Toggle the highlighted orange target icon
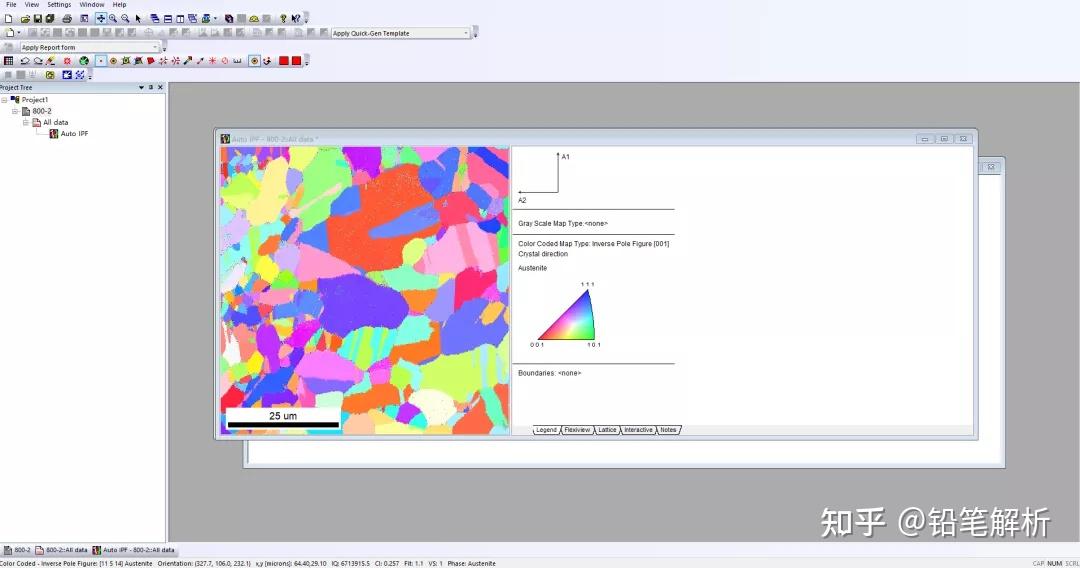The height and width of the screenshot is (568, 1080). tap(254, 61)
